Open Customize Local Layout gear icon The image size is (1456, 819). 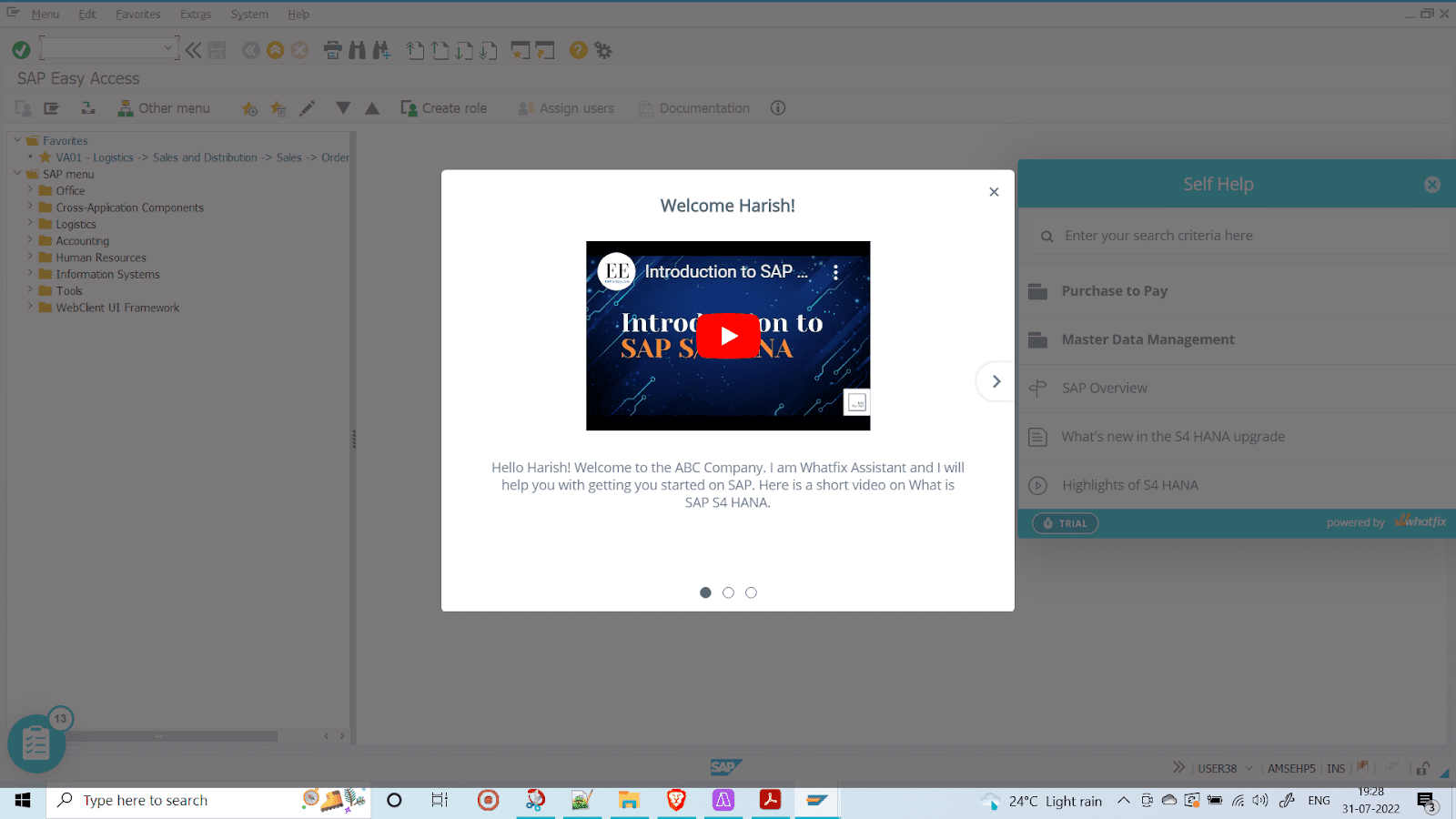[x=602, y=50]
